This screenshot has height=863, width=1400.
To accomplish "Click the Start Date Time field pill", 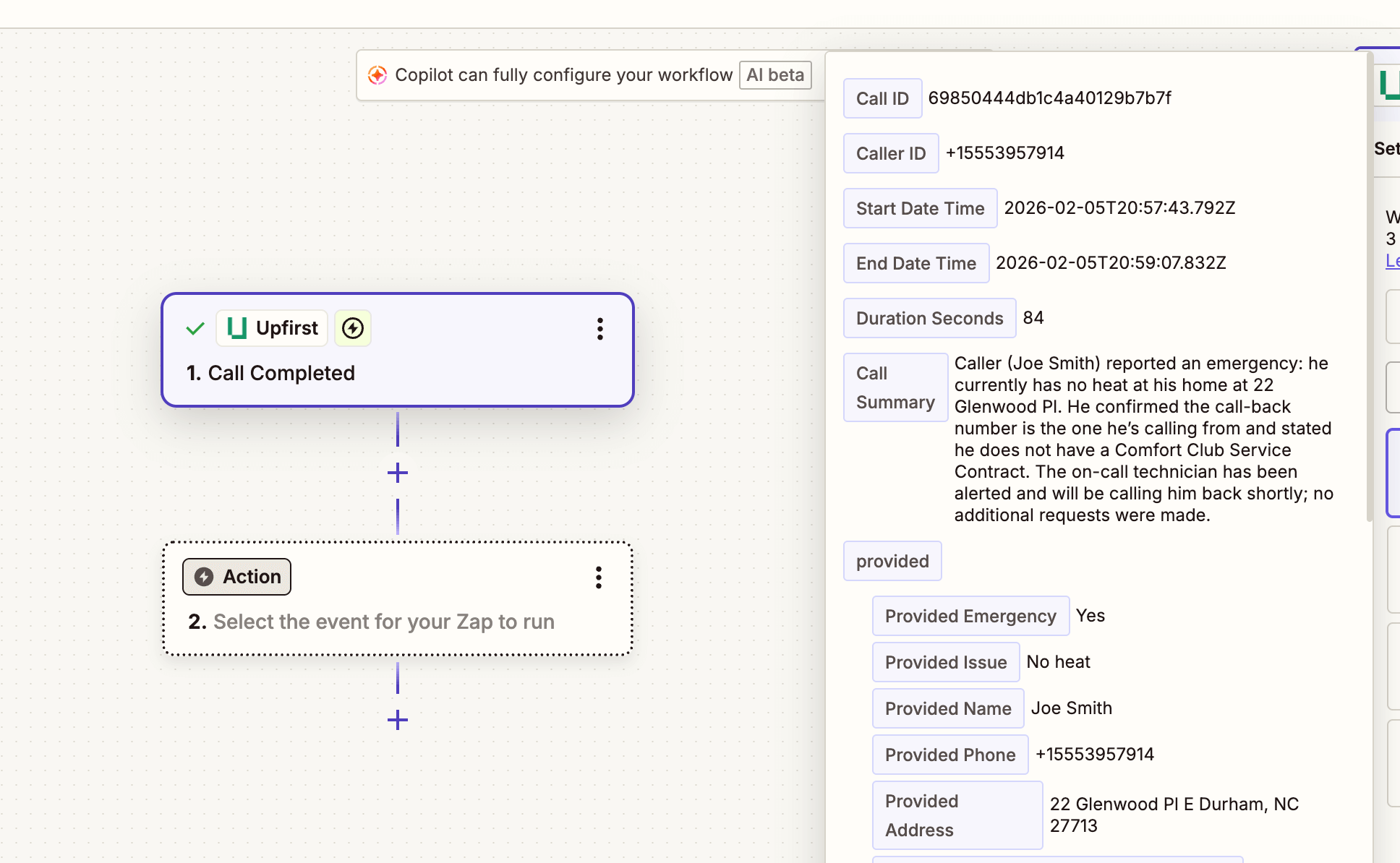I will 920,207.
